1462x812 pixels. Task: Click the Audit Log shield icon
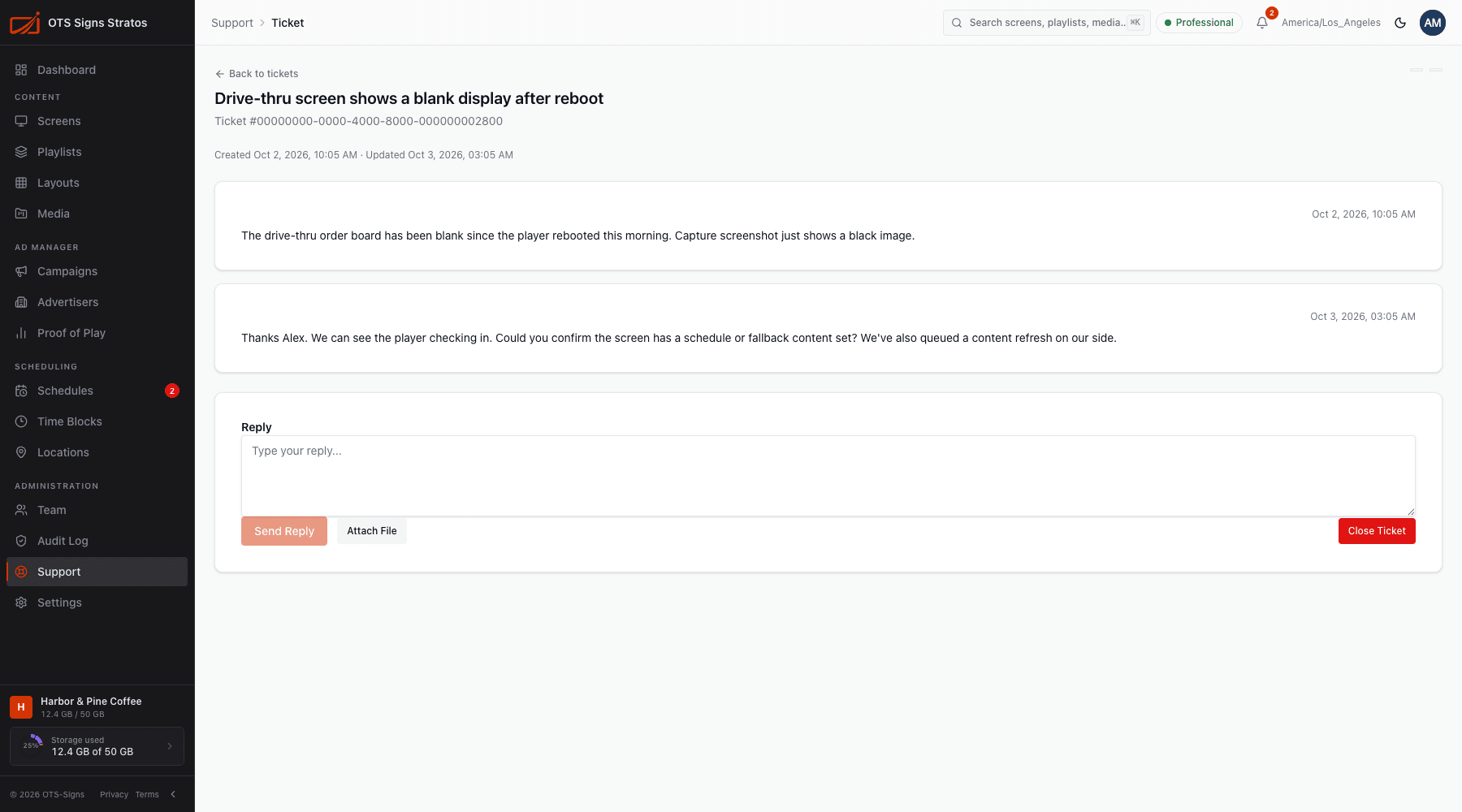pyautogui.click(x=21, y=541)
